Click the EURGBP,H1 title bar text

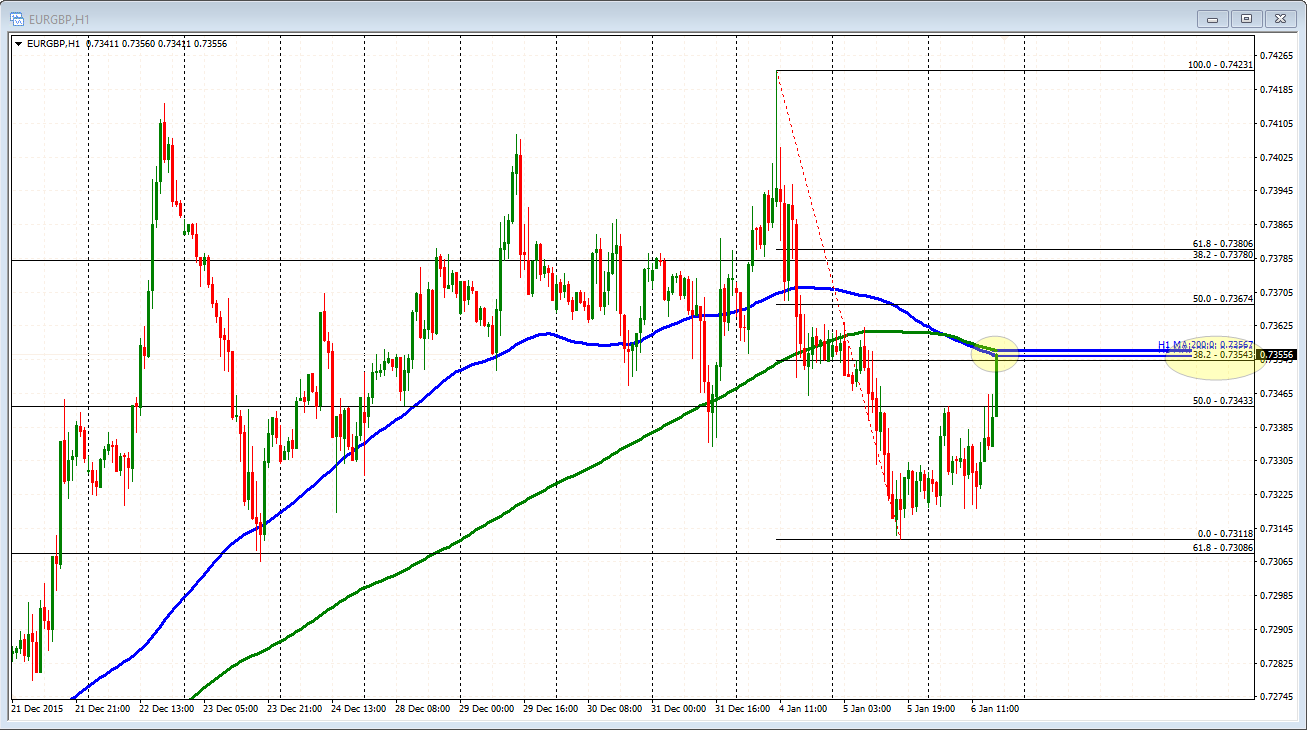point(60,17)
